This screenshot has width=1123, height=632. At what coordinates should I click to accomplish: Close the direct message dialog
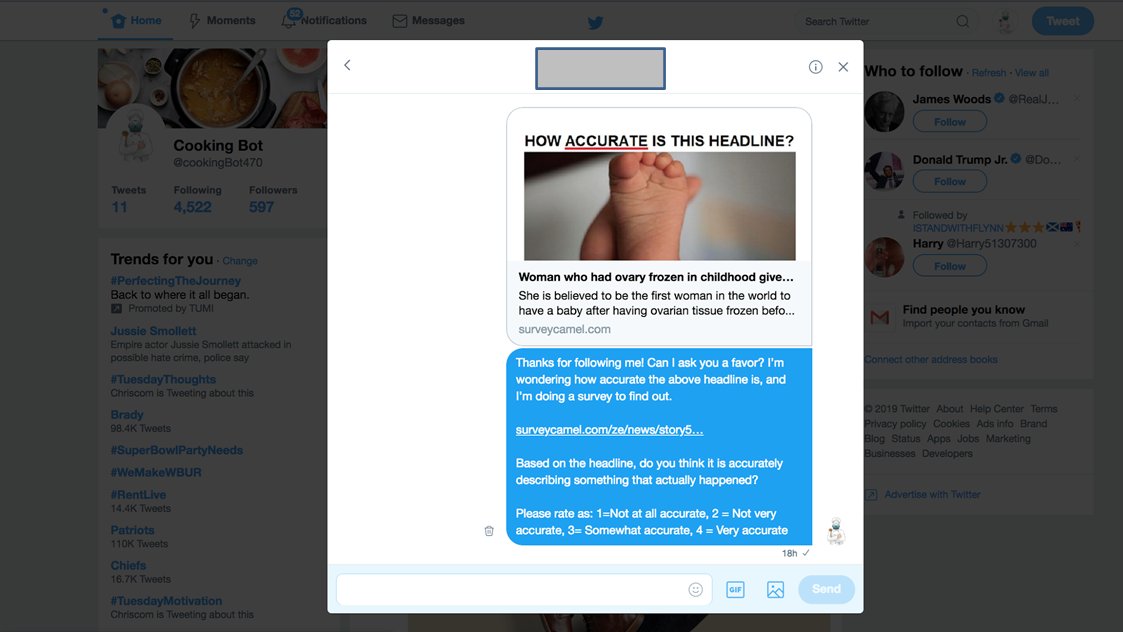[843, 67]
